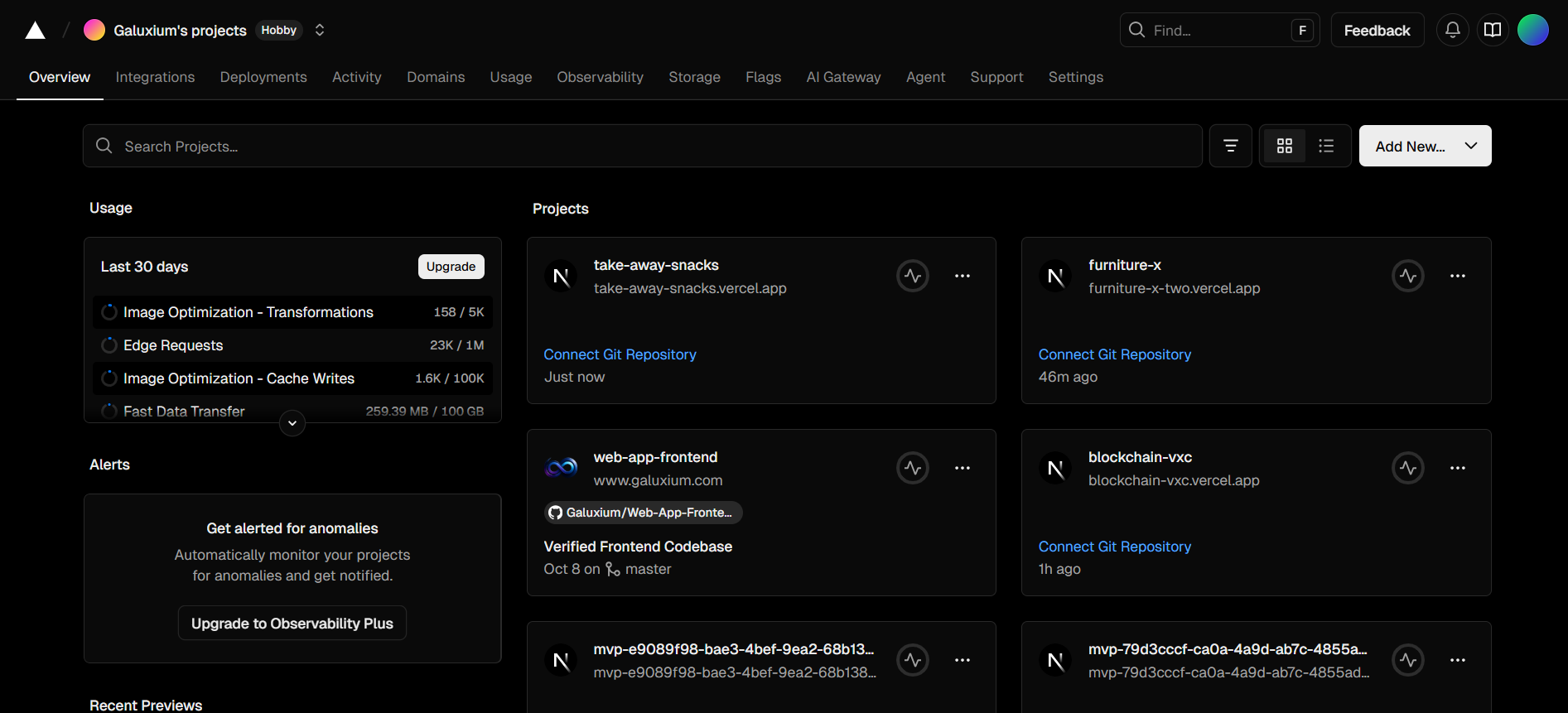Screen dimensions: 1568x713
Task: Open the Edge Requests usage row
Action: (292, 345)
